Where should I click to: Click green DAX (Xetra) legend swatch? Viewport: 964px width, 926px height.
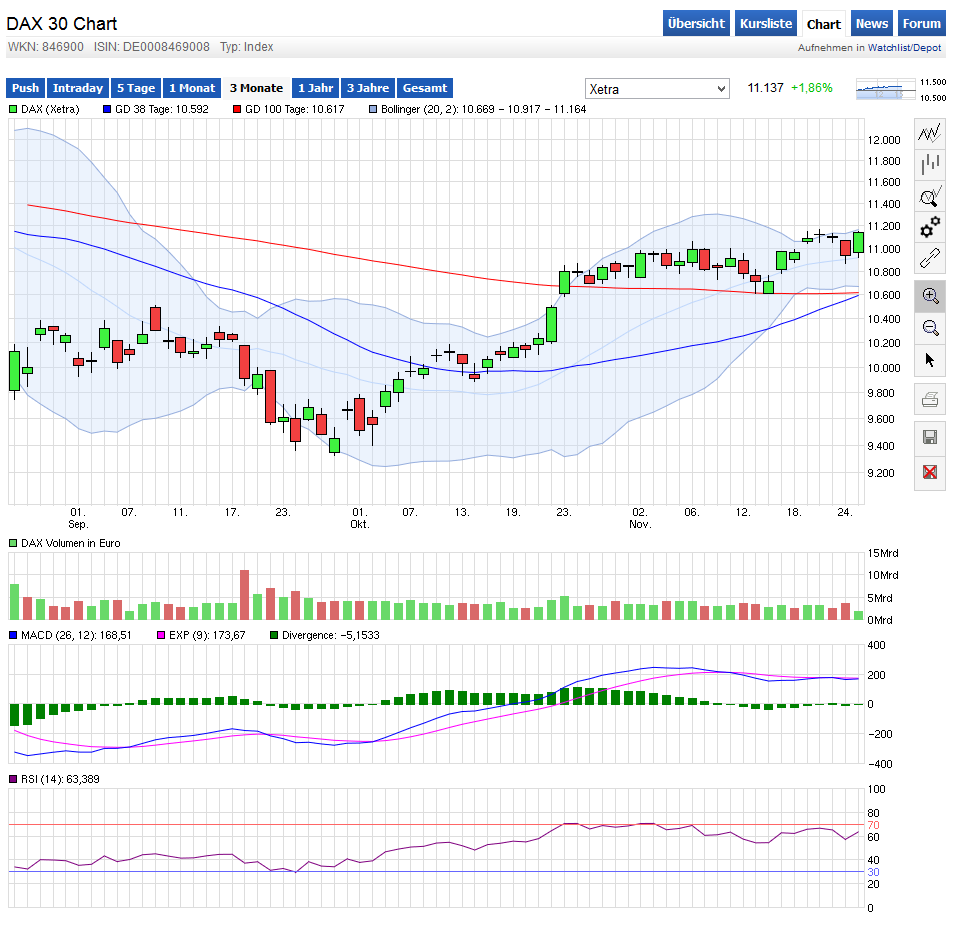(x=13, y=109)
